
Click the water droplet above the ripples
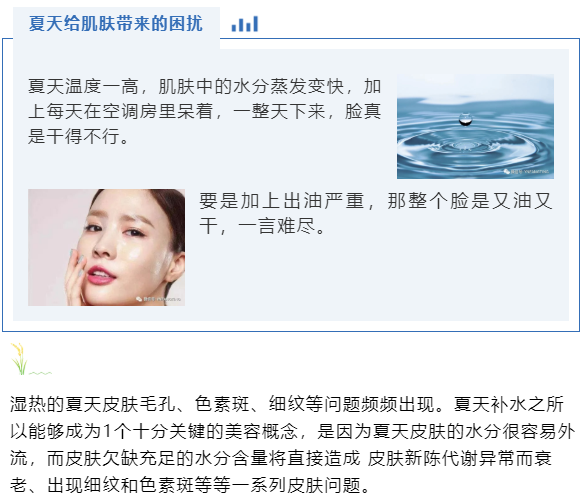tap(465, 119)
